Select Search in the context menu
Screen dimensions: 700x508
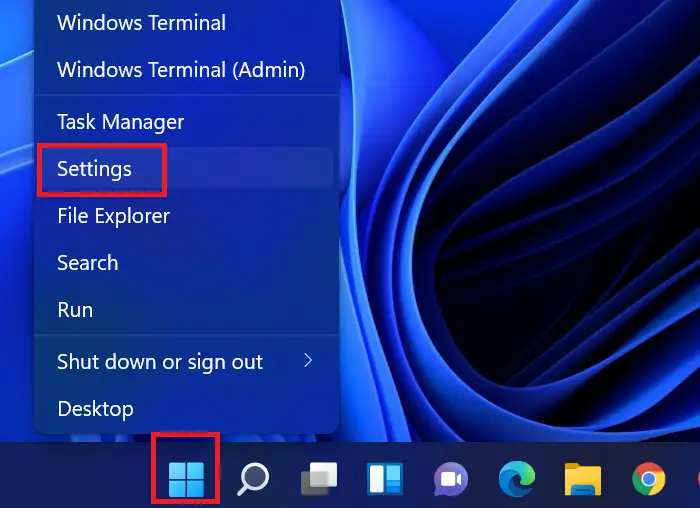point(187,263)
